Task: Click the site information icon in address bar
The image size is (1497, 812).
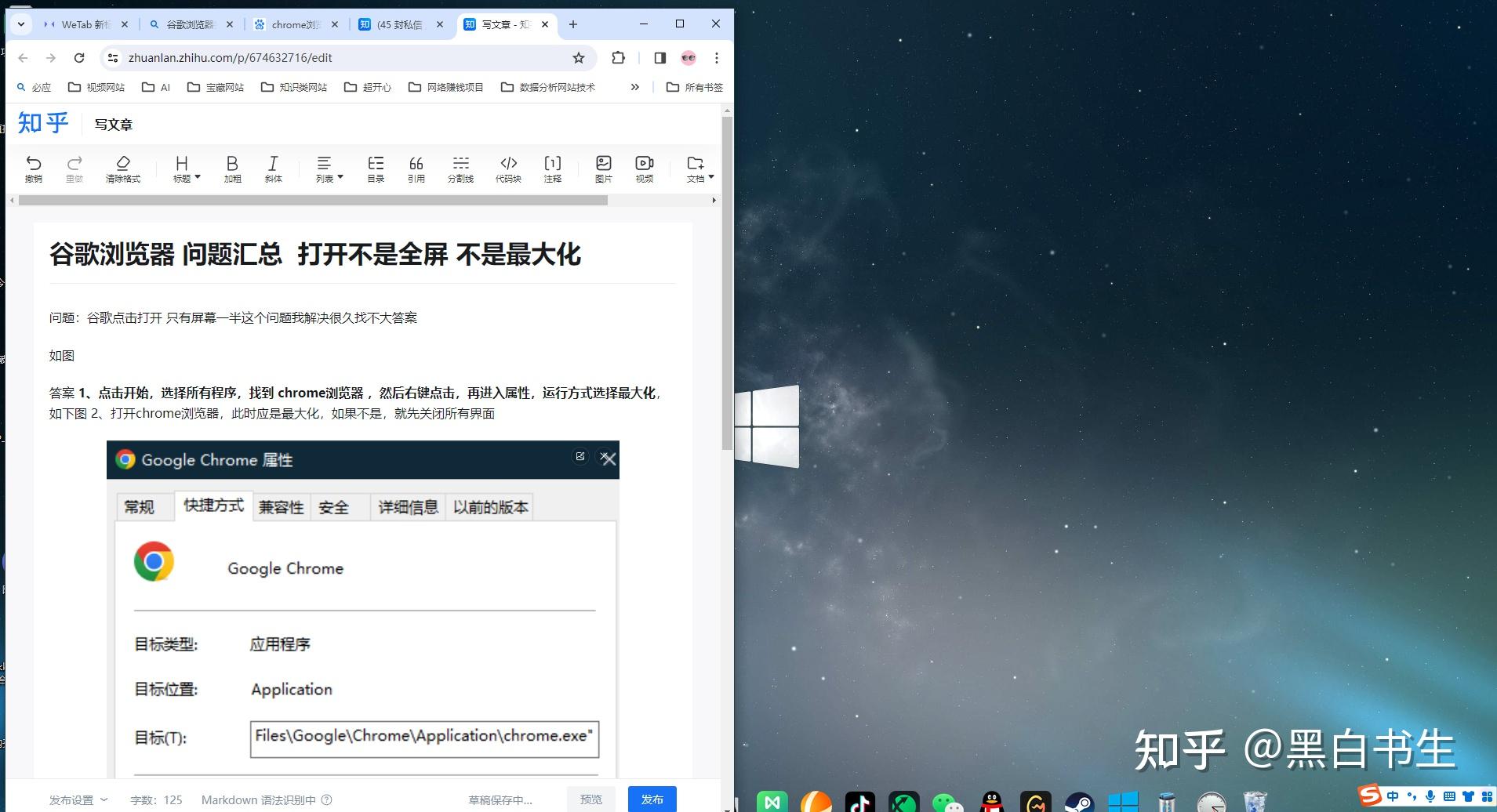Action: pyautogui.click(x=113, y=58)
